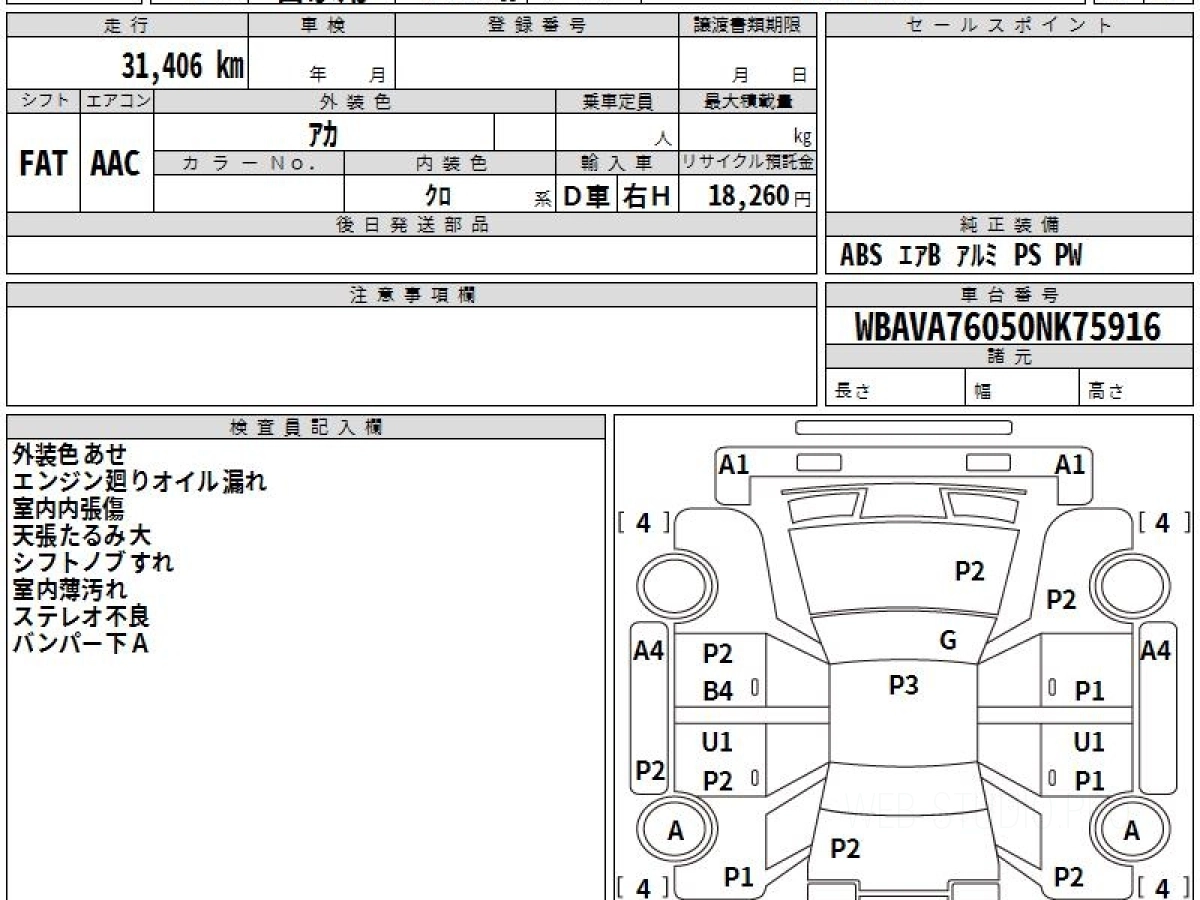Click the 譲渡書類期限 header
This screenshot has width=1200, height=900.
coord(748,26)
